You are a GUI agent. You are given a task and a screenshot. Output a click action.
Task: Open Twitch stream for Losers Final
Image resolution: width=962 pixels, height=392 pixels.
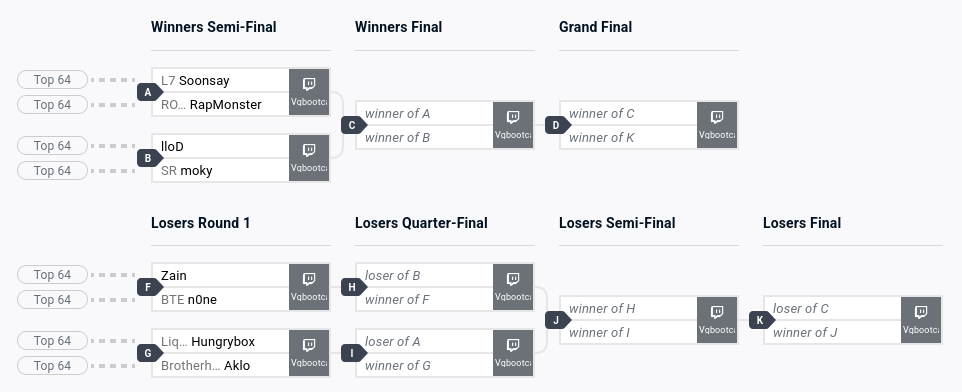(x=921, y=320)
